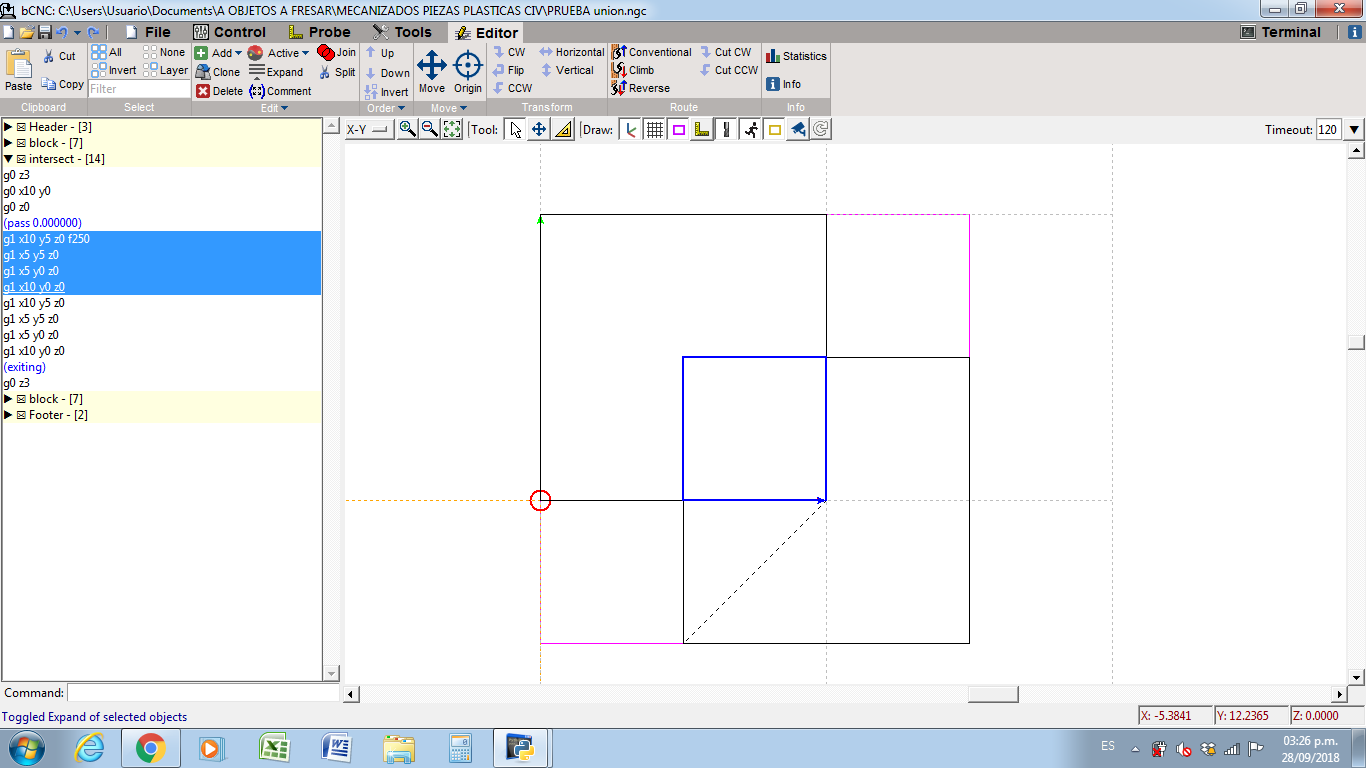Switch to the File tab
The height and width of the screenshot is (768, 1366).
click(x=147, y=32)
